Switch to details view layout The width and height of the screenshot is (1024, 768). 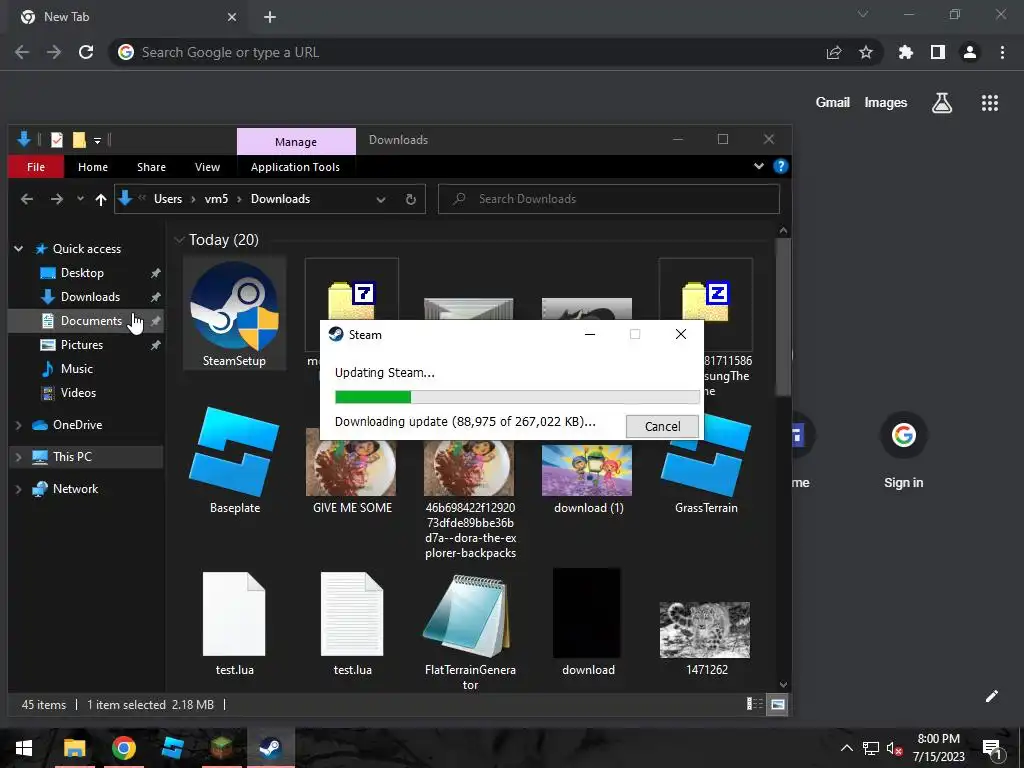point(755,704)
